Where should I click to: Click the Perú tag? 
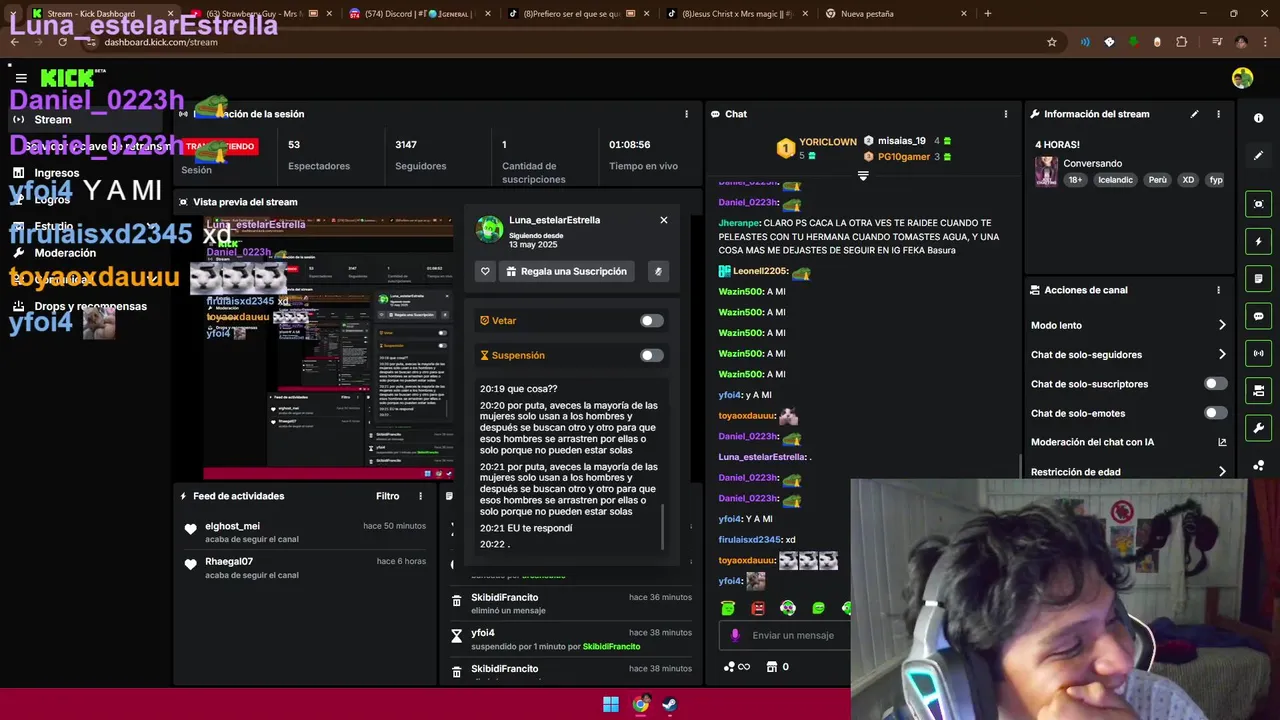(x=1157, y=180)
